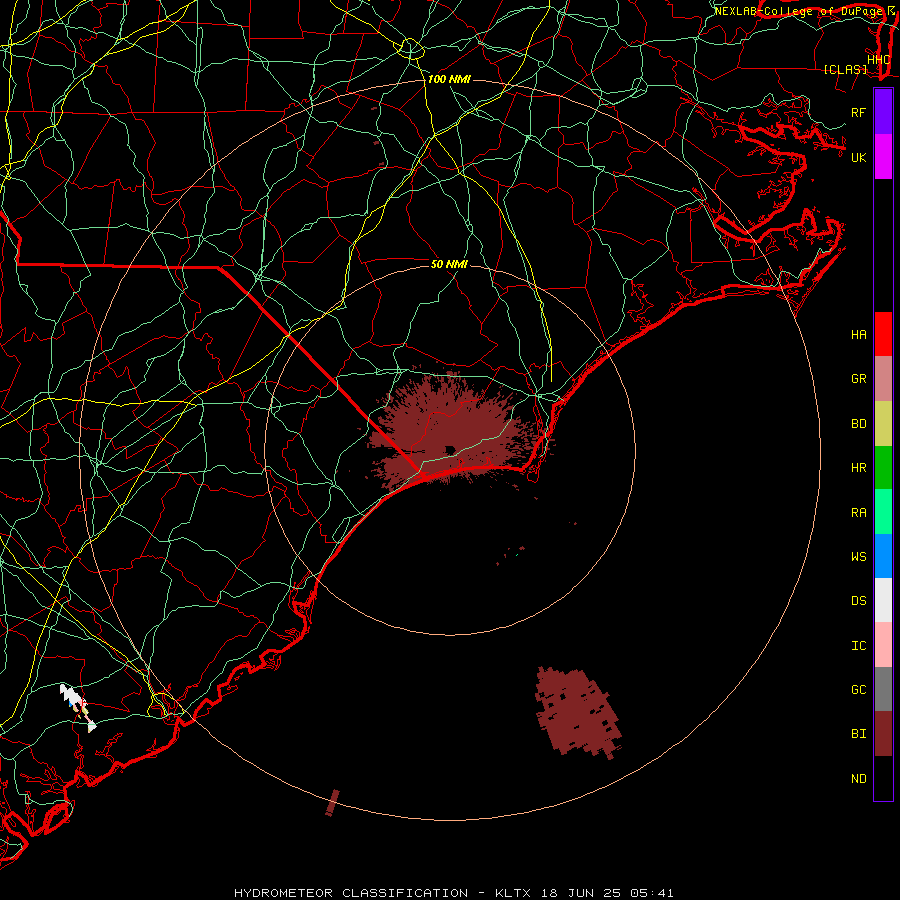Click the GC legend label
Viewport: 900px width, 900px height.
[x=858, y=690]
